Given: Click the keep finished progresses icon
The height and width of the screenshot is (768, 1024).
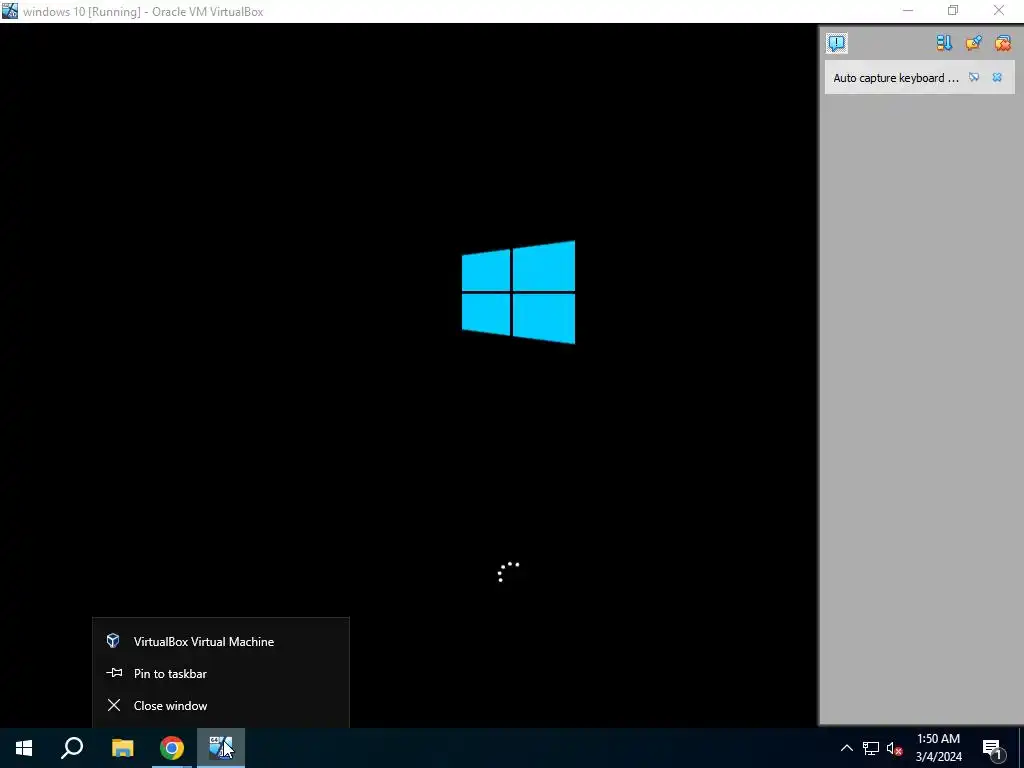Looking at the screenshot, I should pos(974,43).
